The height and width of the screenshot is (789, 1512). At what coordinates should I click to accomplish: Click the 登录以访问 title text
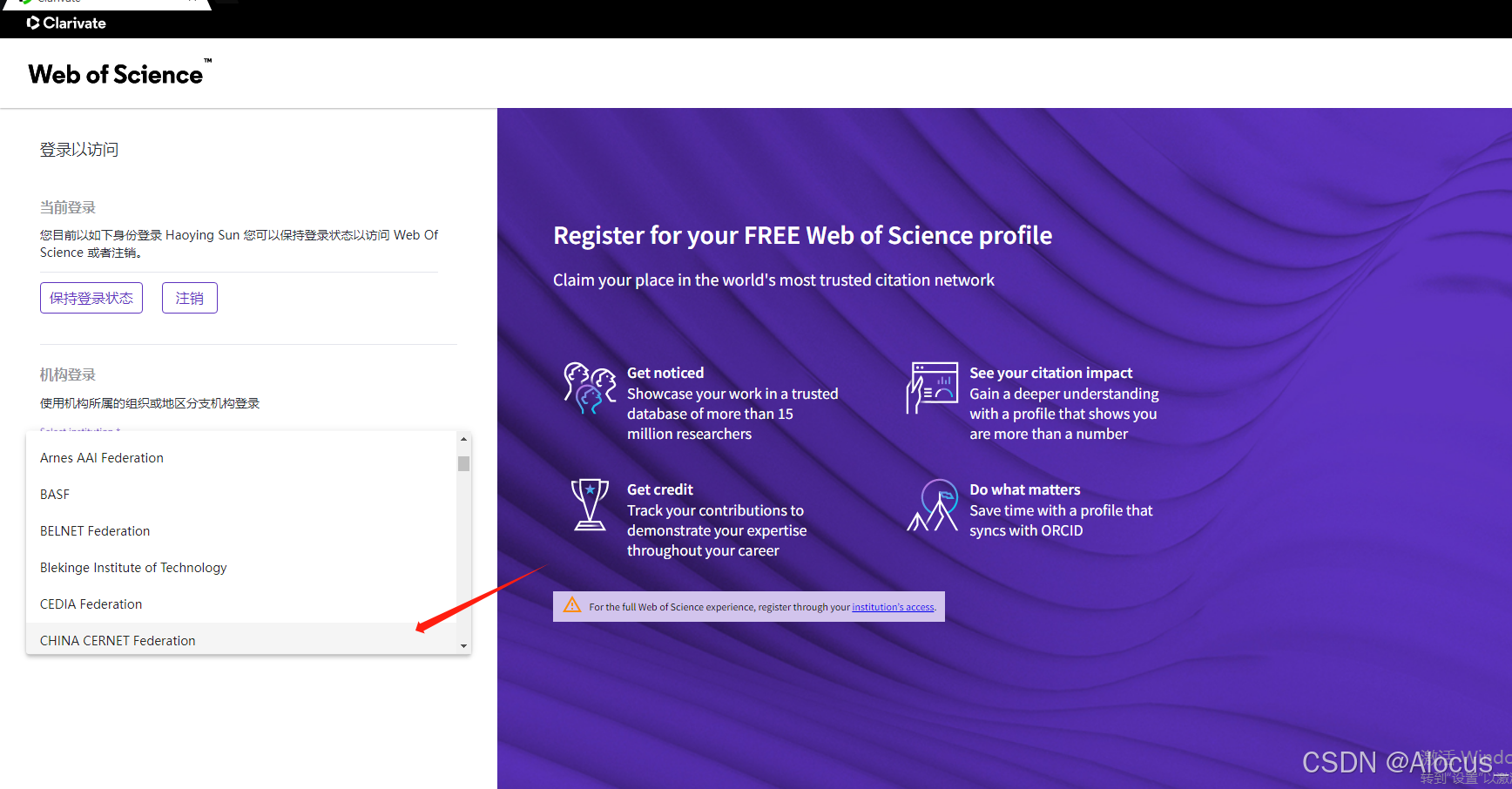coord(79,150)
